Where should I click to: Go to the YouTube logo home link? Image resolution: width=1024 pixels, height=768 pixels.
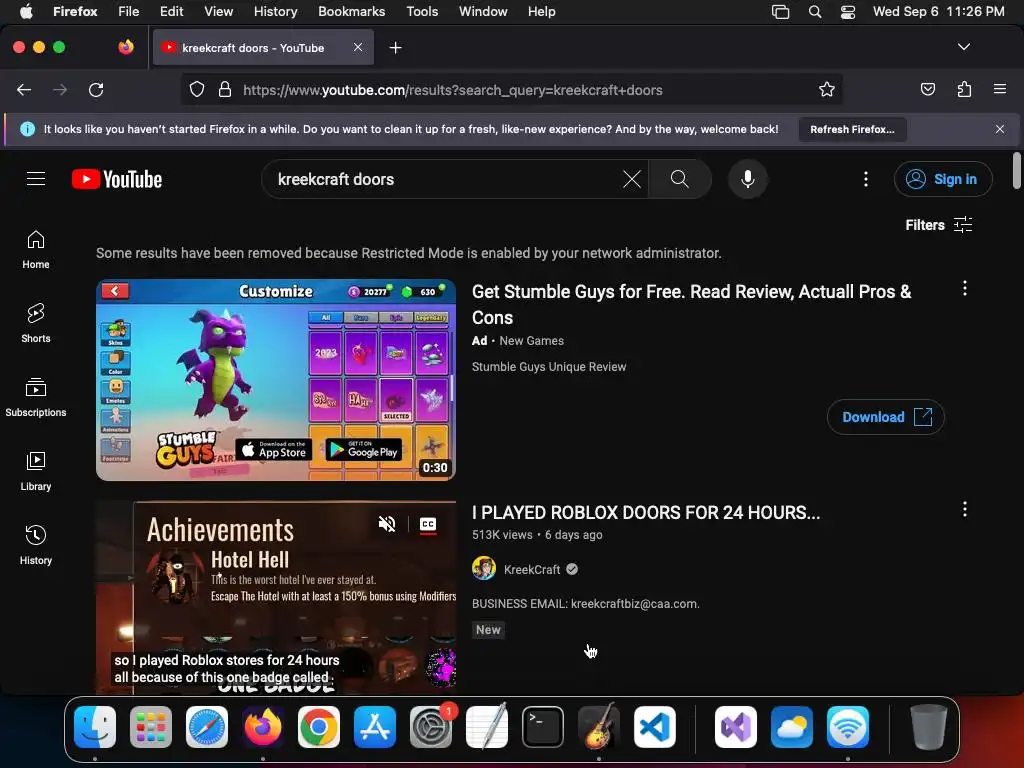click(117, 179)
